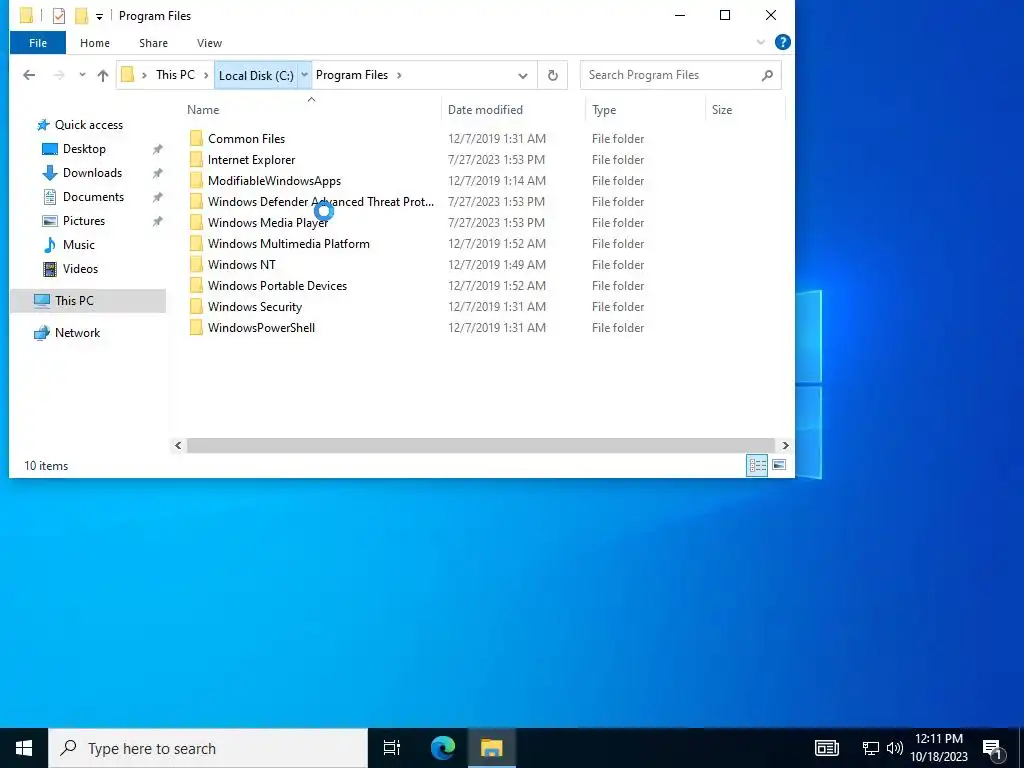Screen dimensions: 1024x768
Task: Click the horizontal scrollbar right arrow
Action: [785, 445]
